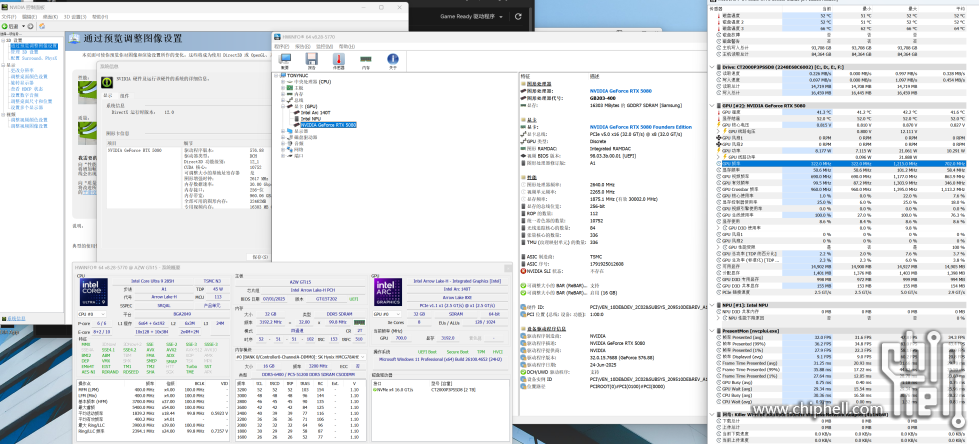Click the refresh icon beside Game Ready 驱动程序

518,16
